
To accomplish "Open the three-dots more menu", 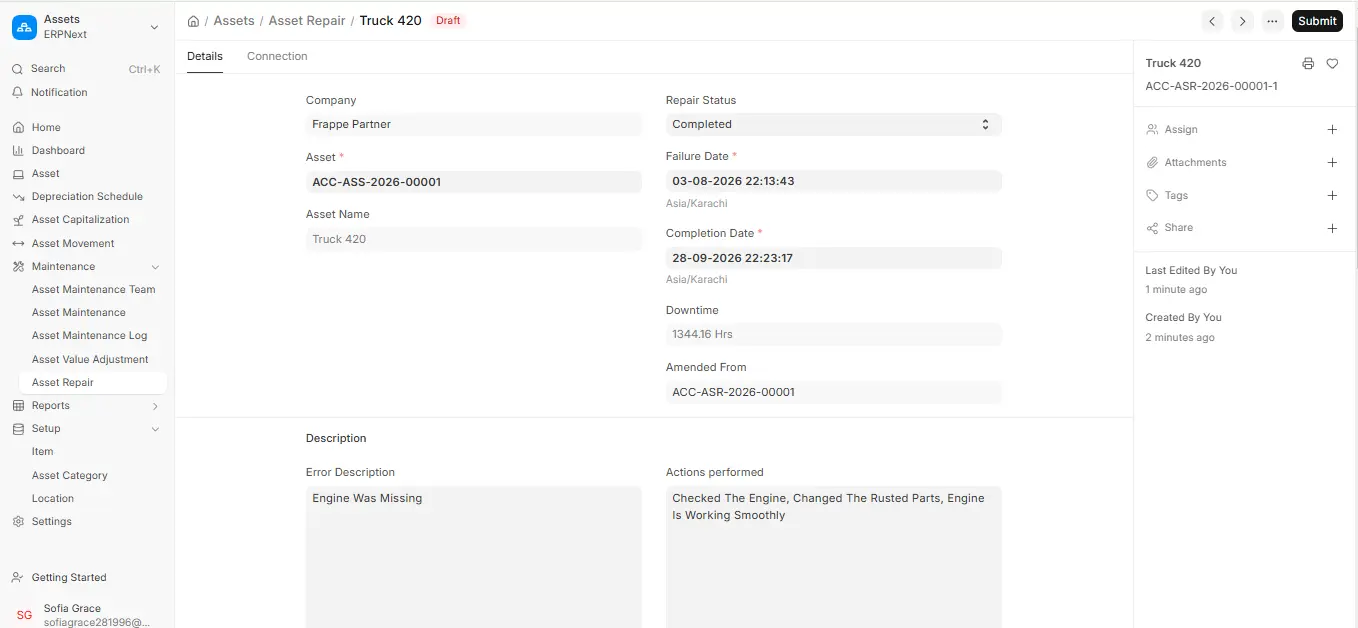I will click(1272, 21).
